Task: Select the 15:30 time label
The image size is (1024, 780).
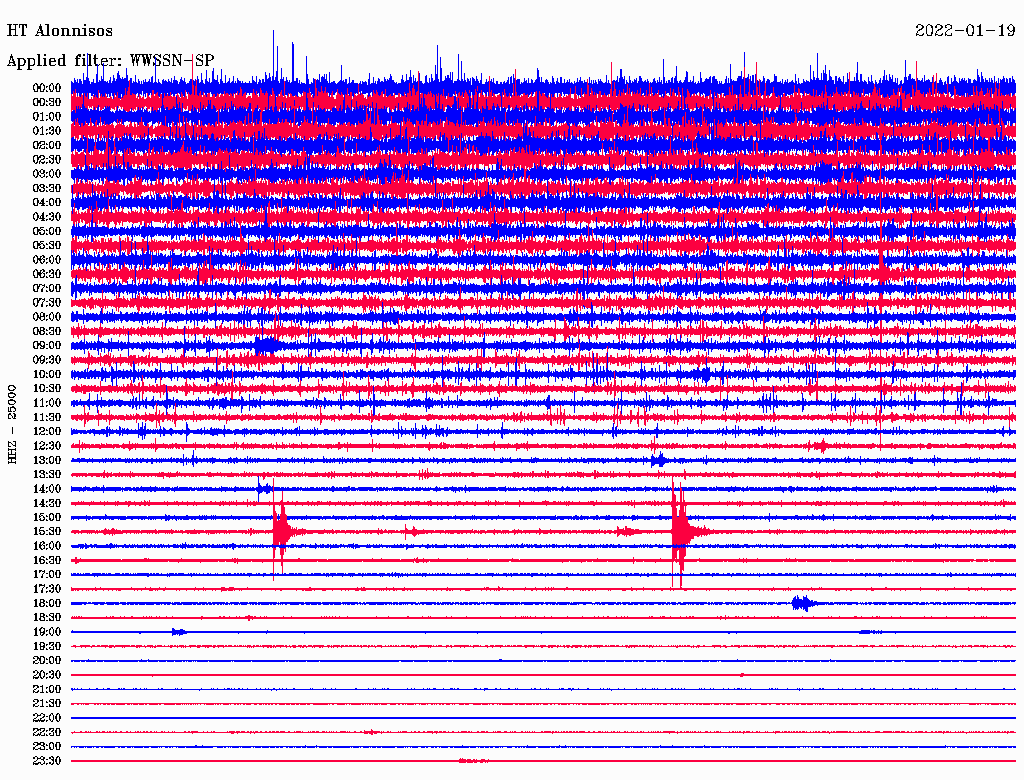Action: tap(47, 532)
